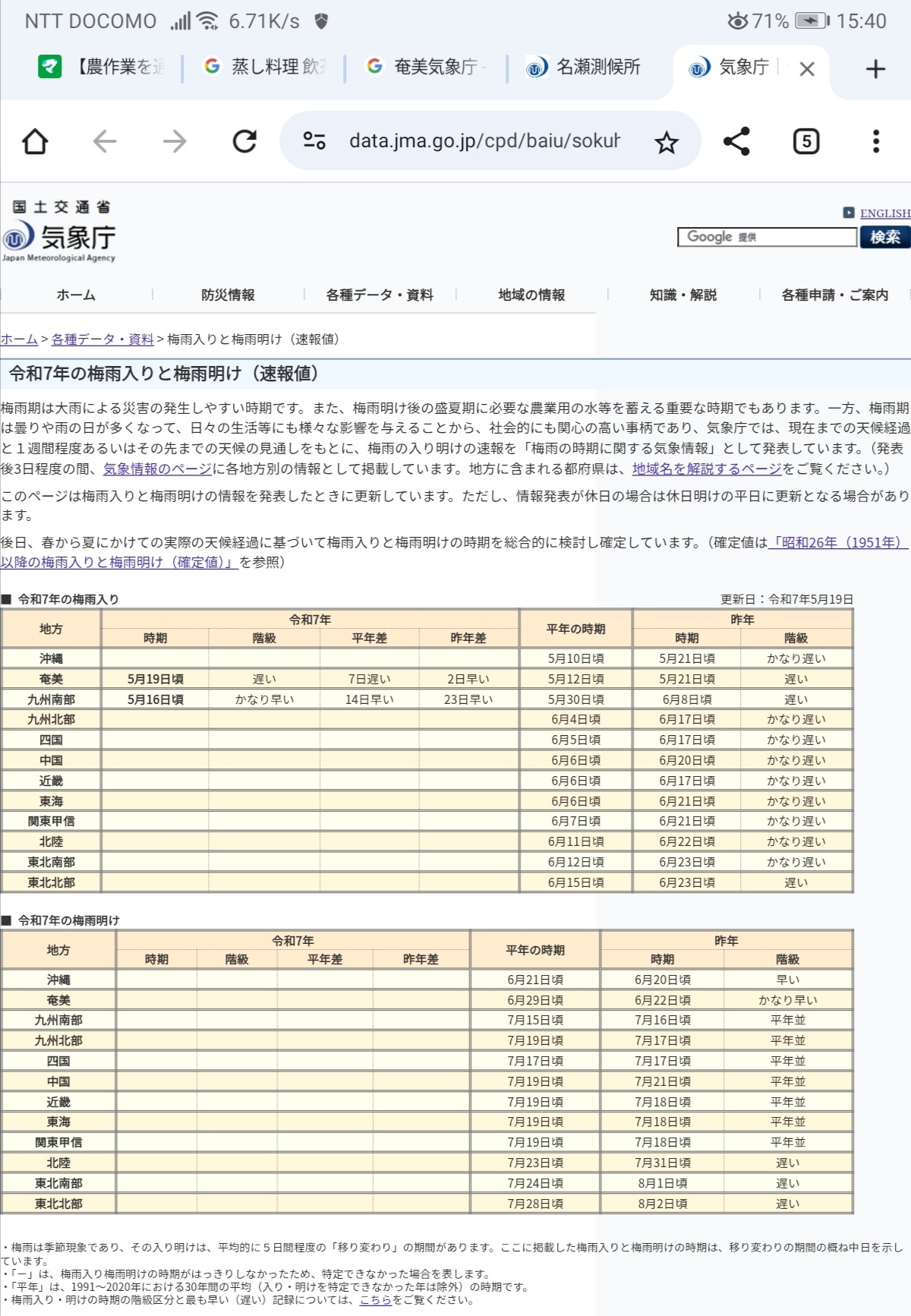This screenshot has width=911, height=1316.
Task: Open the 防災情報 menu item
Action: (228, 295)
